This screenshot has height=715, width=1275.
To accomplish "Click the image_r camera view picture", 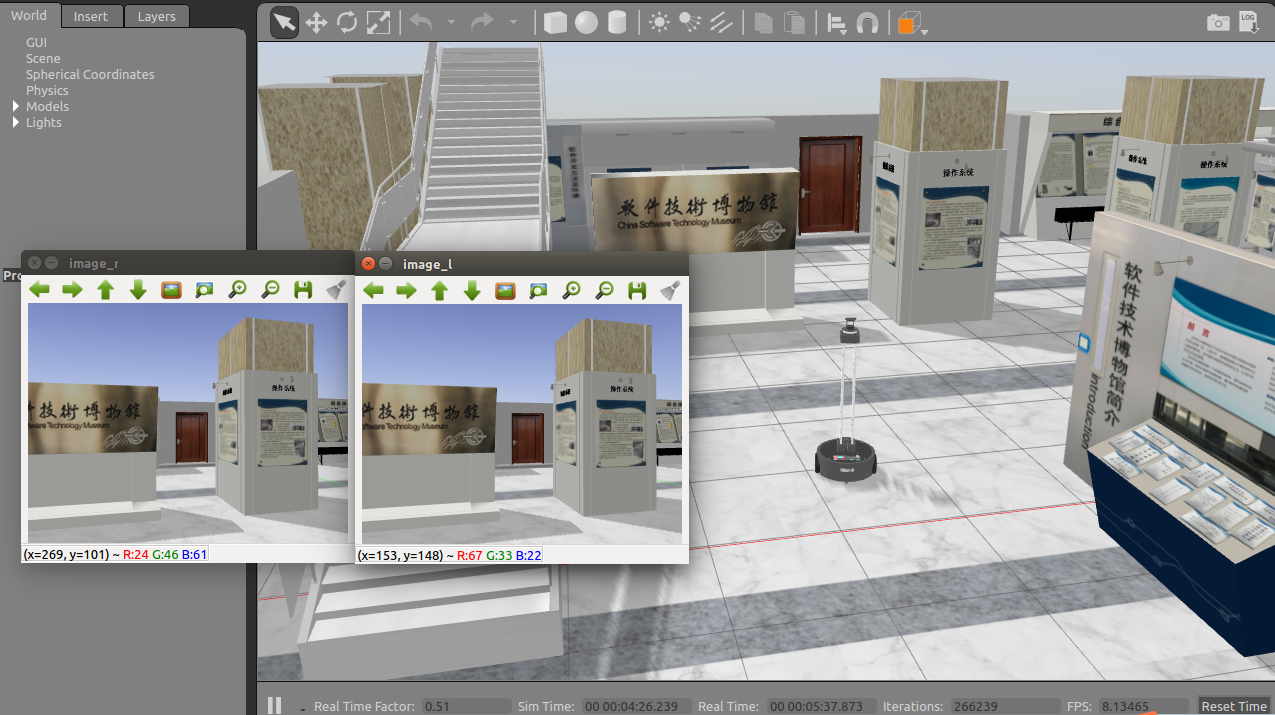I will [x=188, y=424].
